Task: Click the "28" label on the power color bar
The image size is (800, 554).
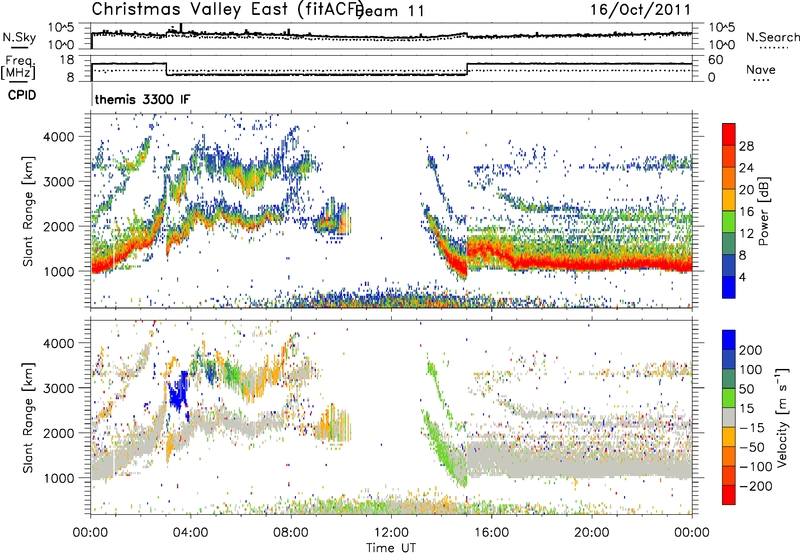Action: click(x=746, y=146)
